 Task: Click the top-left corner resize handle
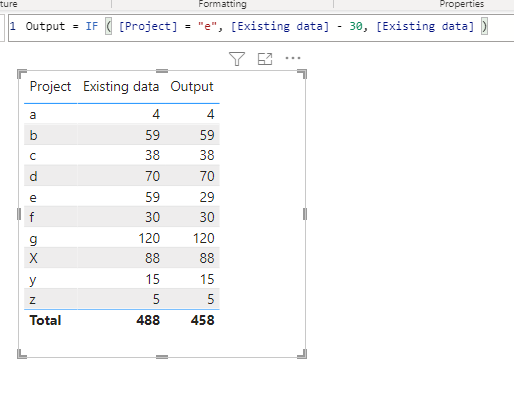coord(22,74)
